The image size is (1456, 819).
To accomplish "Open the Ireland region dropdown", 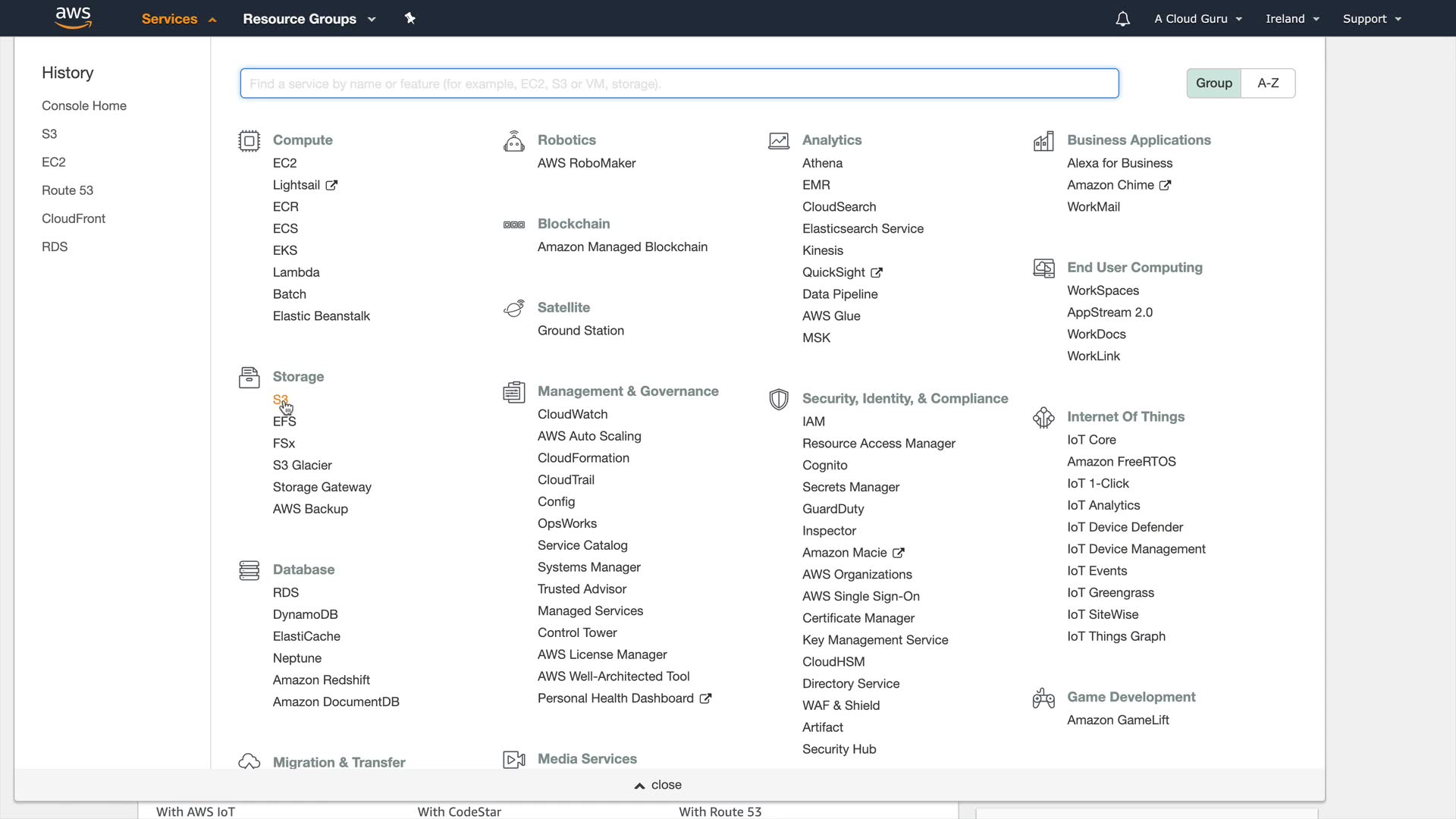I will tap(1292, 19).
